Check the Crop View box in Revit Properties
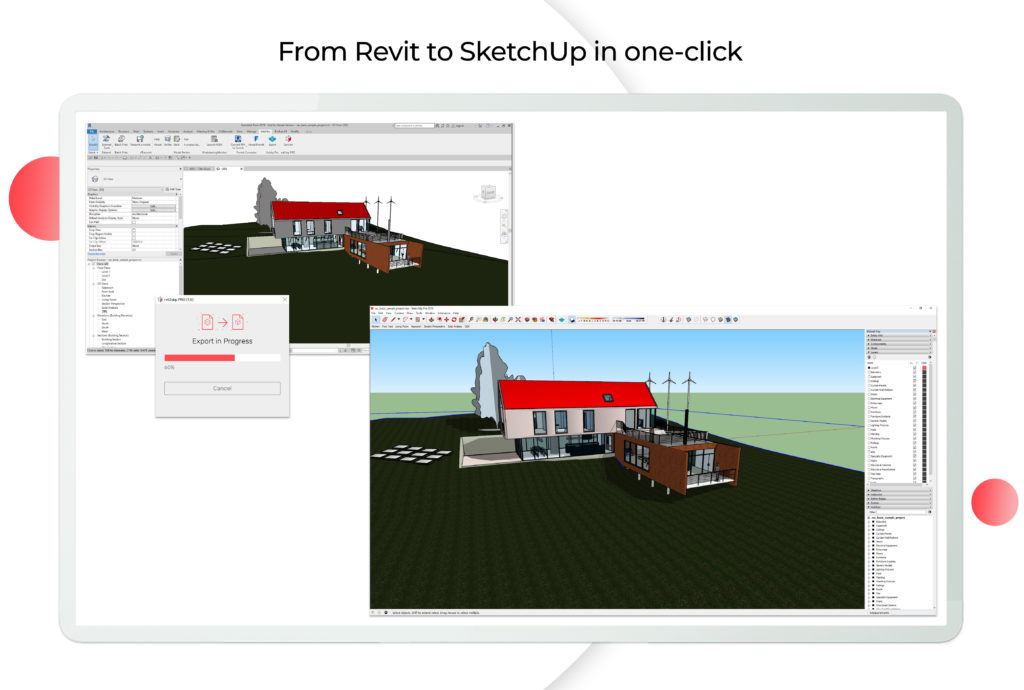This screenshot has height=690, width=1024. pyautogui.click(x=134, y=230)
